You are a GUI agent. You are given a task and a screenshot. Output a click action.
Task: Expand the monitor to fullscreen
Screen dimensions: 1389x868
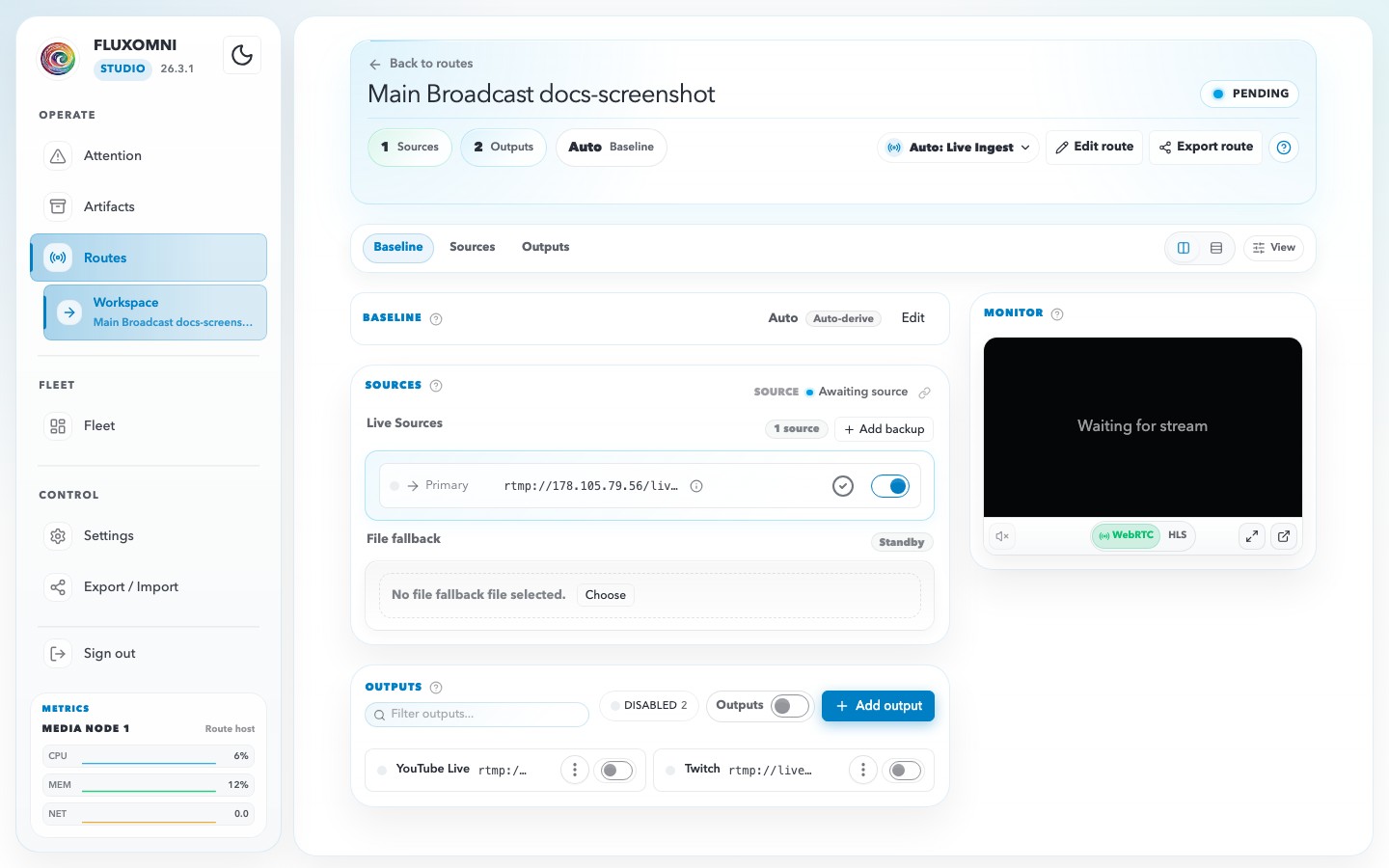pos(1251,536)
